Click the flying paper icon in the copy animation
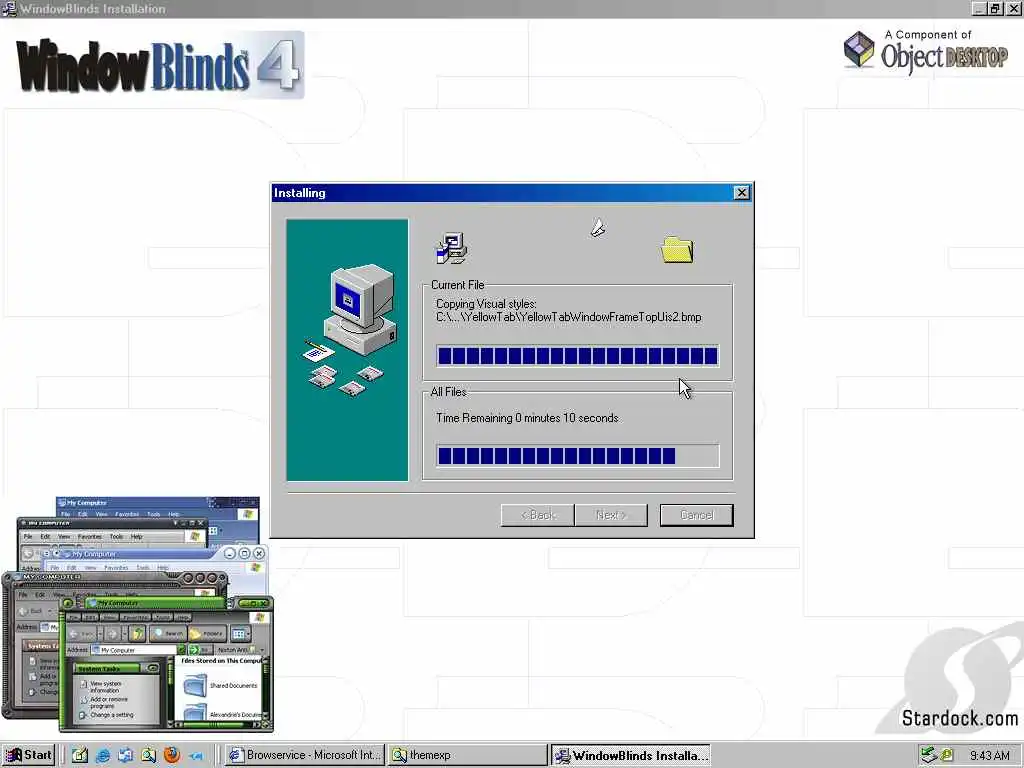Image resolution: width=1024 pixels, height=768 pixels. [x=598, y=228]
